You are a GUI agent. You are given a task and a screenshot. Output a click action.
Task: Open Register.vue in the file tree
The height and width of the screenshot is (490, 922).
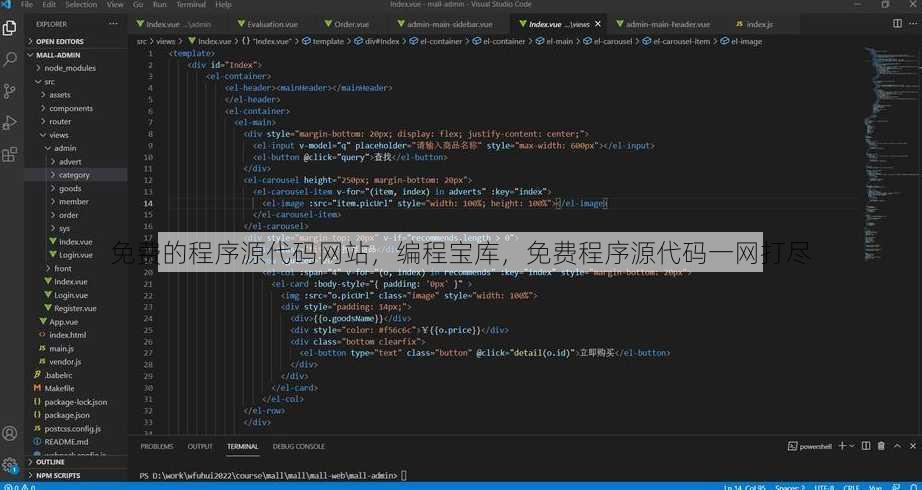76,308
